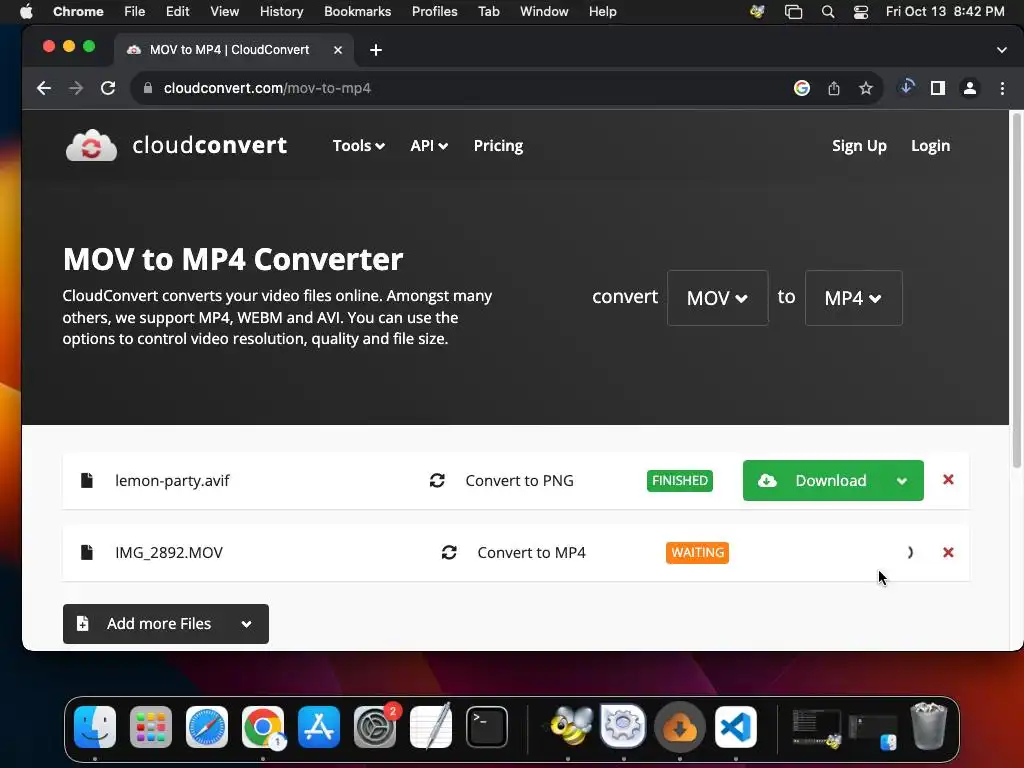
Task: Open Safari from the dock
Action: [x=207, y=727]
